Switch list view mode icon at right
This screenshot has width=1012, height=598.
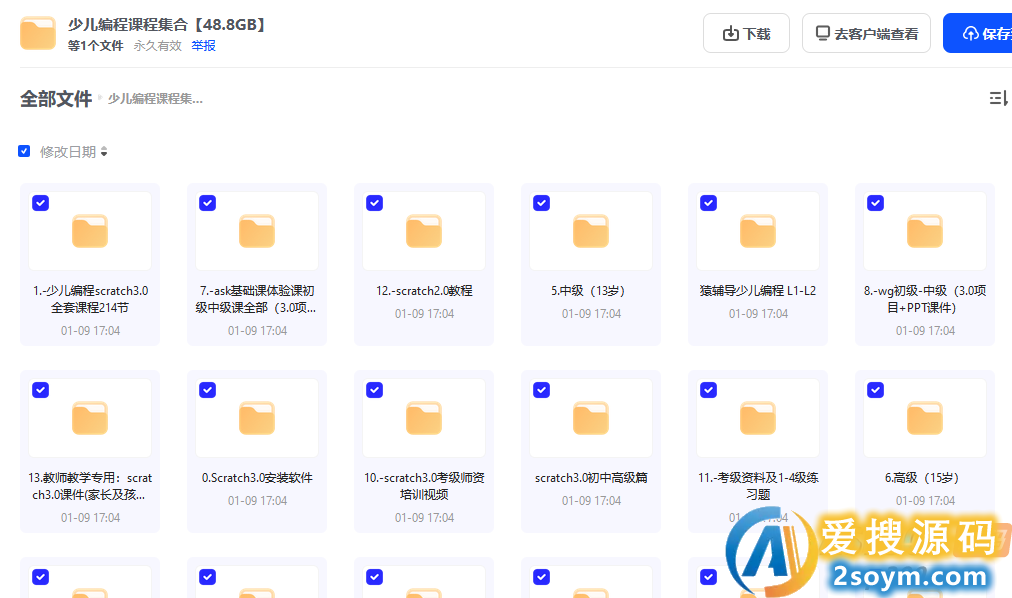998,98
